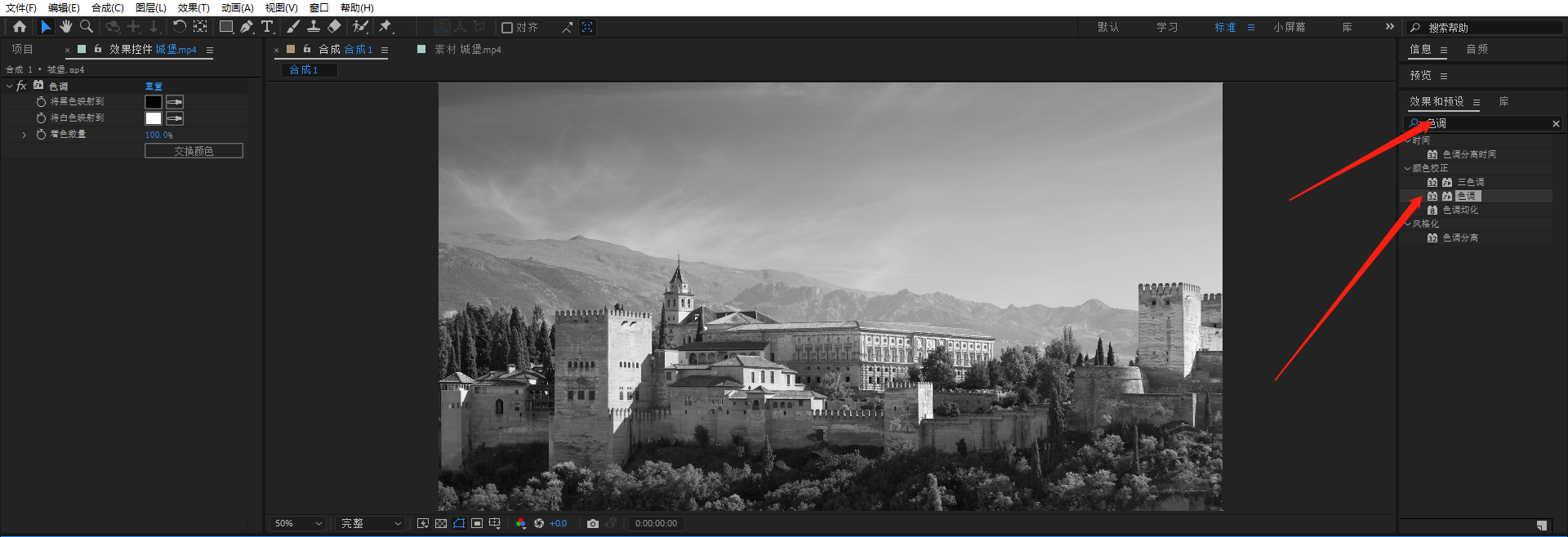Open the 编辑(E) menu
The image size is (1568, 537).
click(x=64, y=7)
